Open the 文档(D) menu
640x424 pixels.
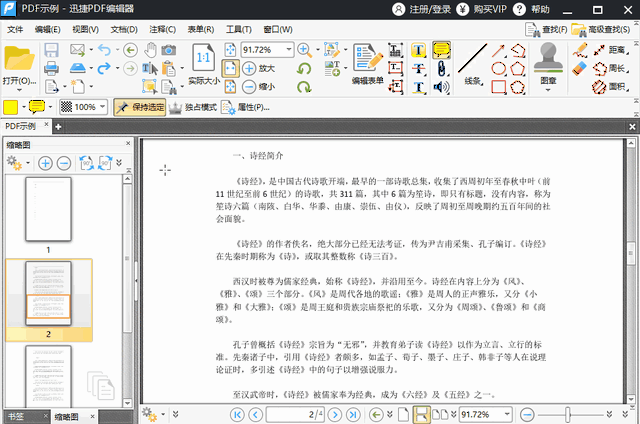[x=124, y=29]
